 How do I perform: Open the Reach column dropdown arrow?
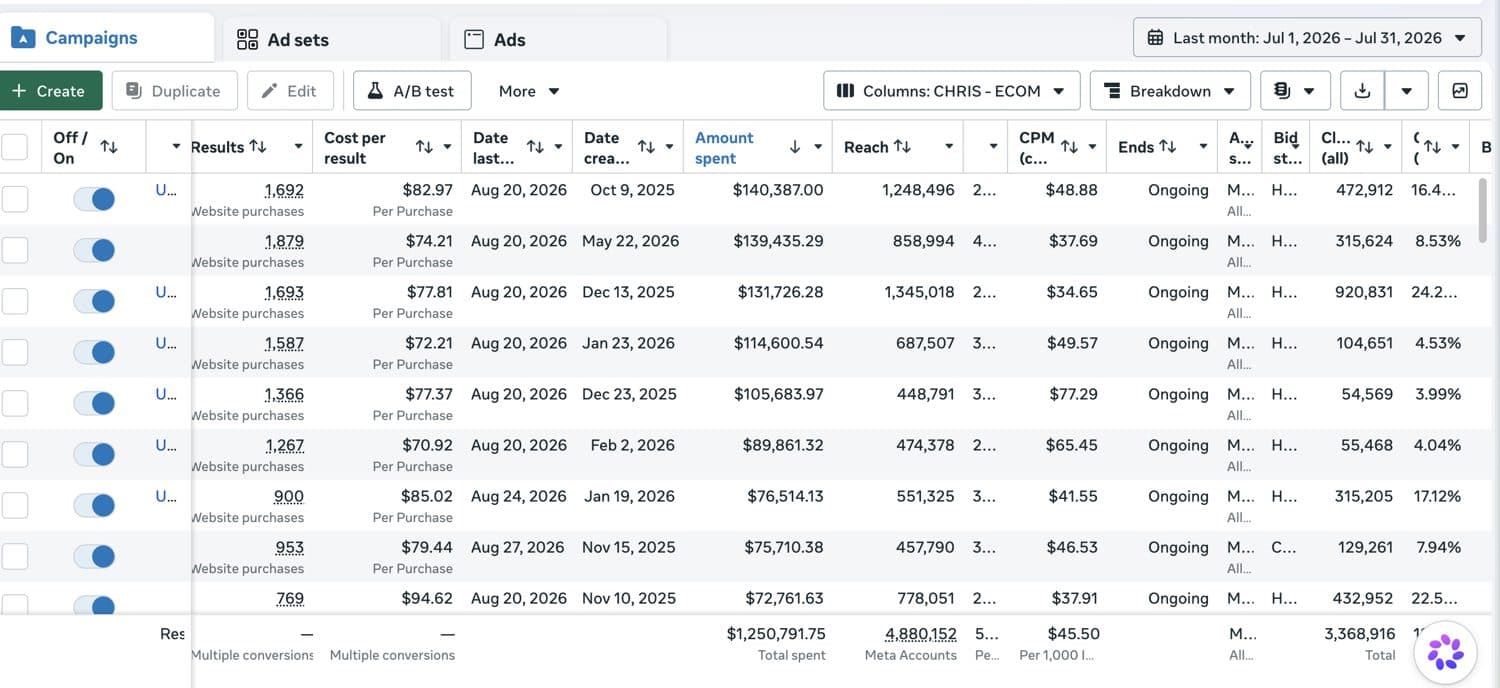(949, 147)
